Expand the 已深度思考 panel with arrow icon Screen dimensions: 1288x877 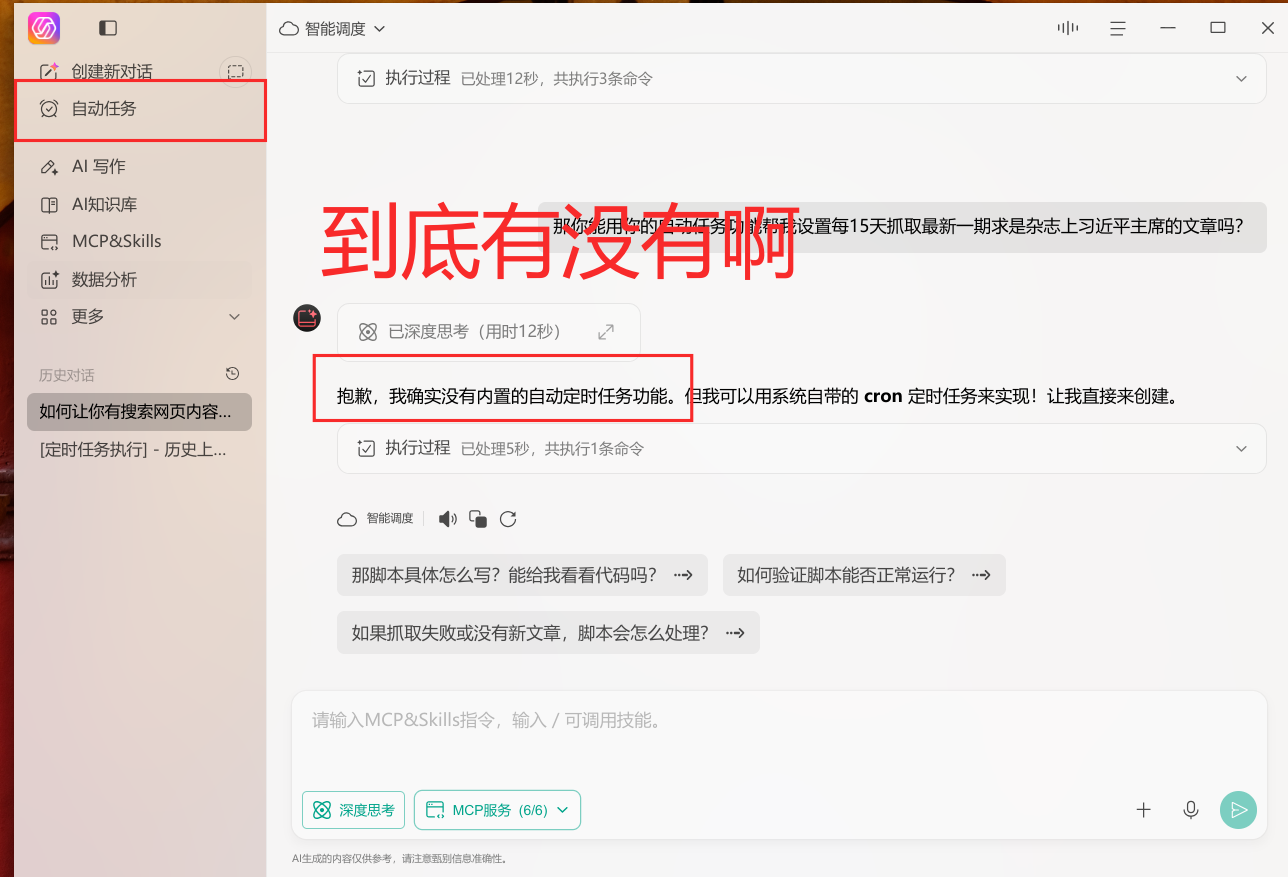606,331
